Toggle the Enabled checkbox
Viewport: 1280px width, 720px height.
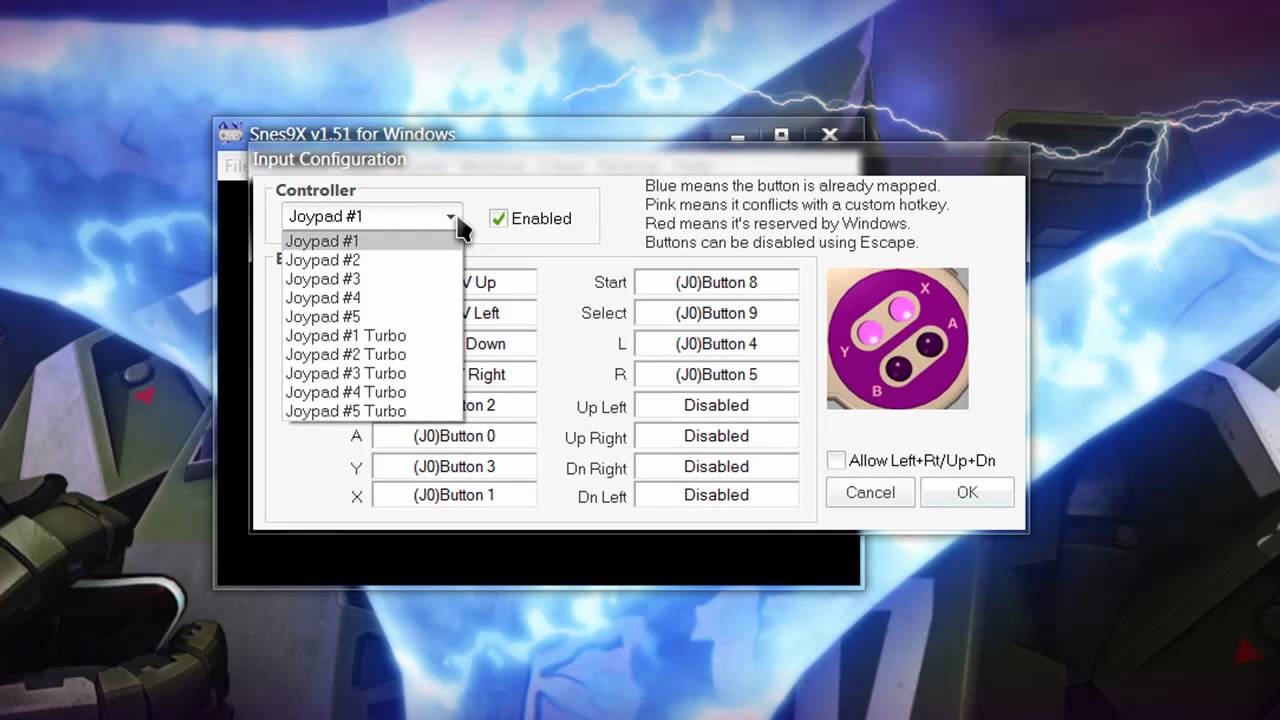(x=498, y=218)
